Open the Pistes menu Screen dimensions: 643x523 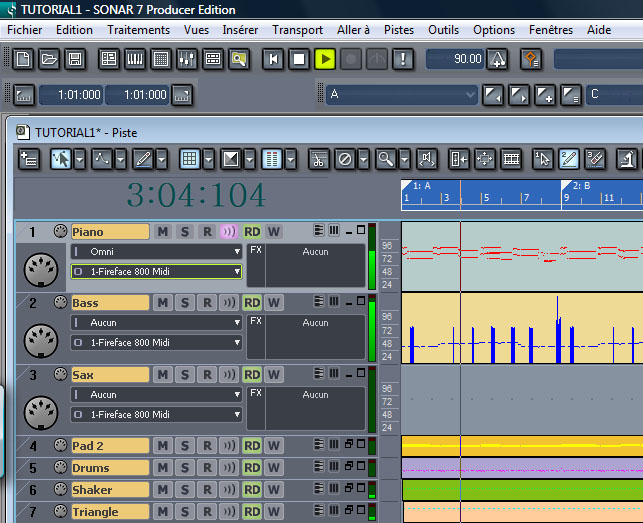point(399,30)
